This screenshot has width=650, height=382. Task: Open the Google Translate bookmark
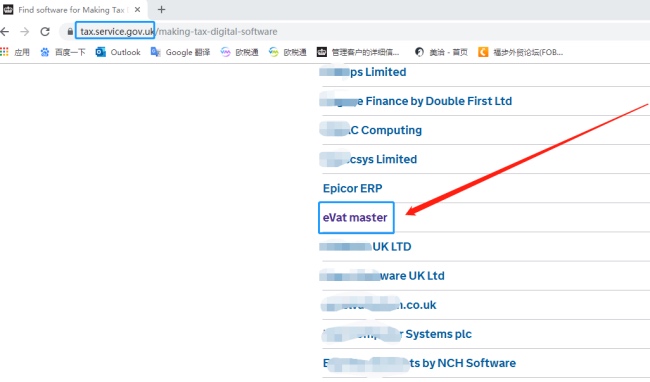(180, 52)
